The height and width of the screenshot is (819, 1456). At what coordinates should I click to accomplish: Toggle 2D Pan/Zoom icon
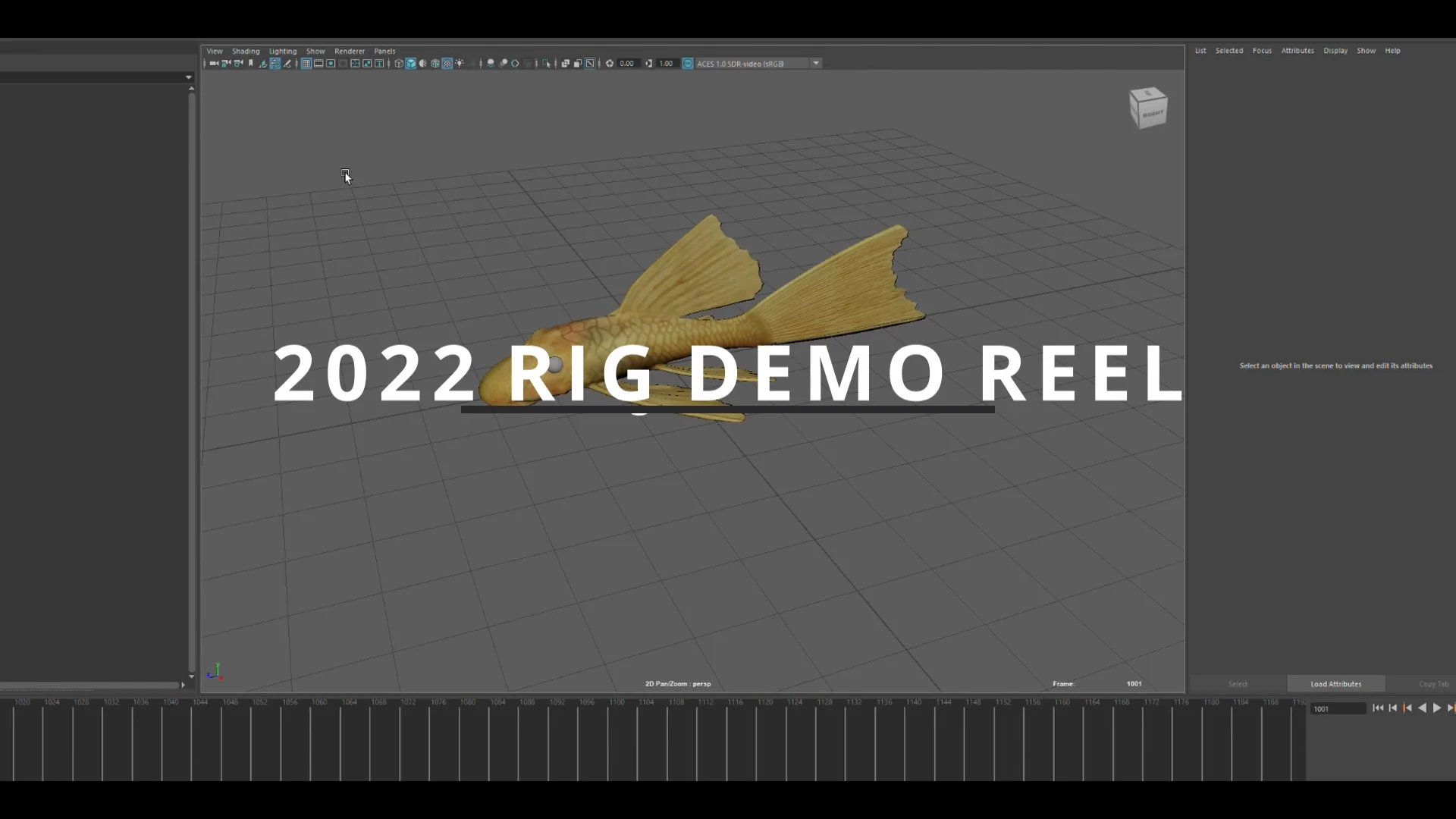[x=275, y=64]
